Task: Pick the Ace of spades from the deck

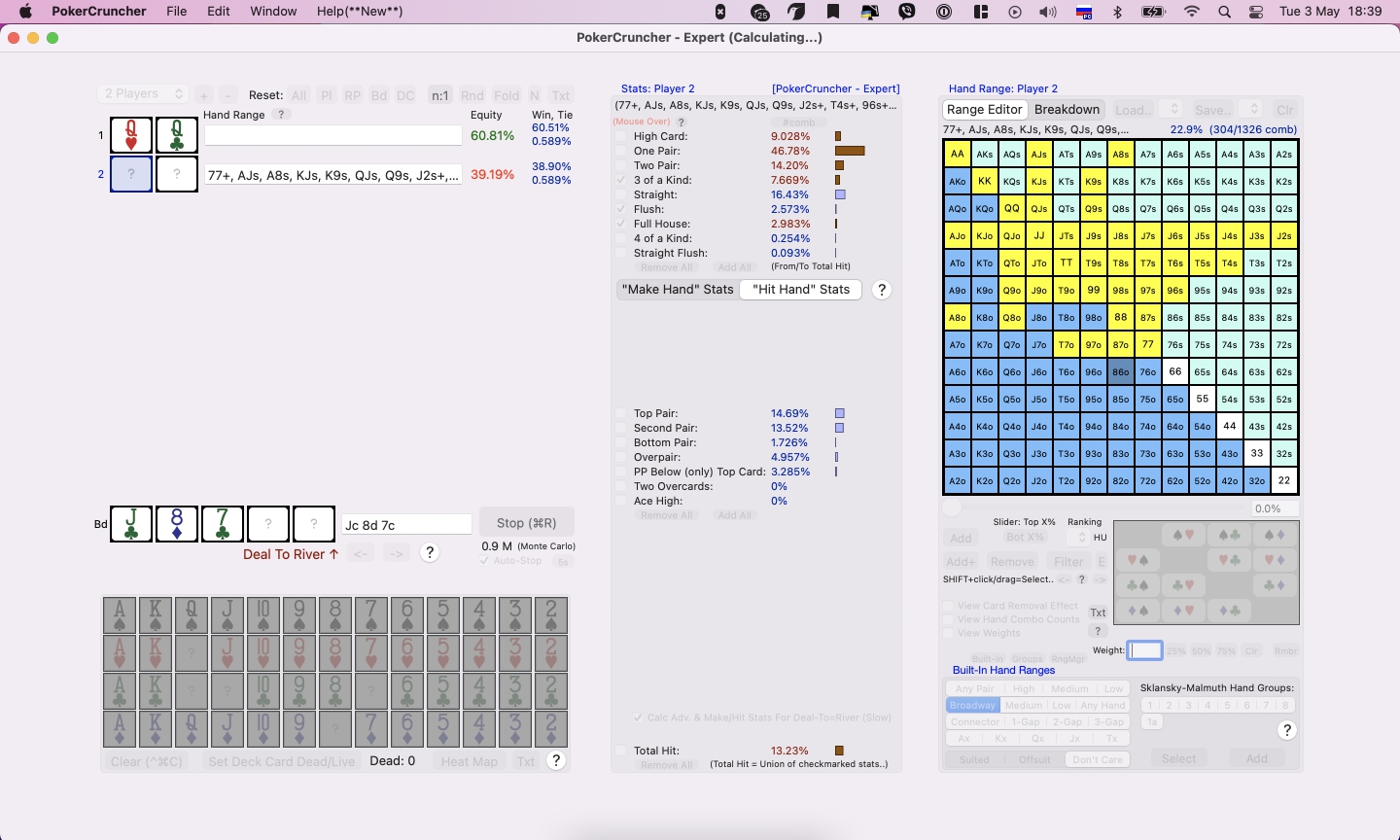Action: coord(120,615)
